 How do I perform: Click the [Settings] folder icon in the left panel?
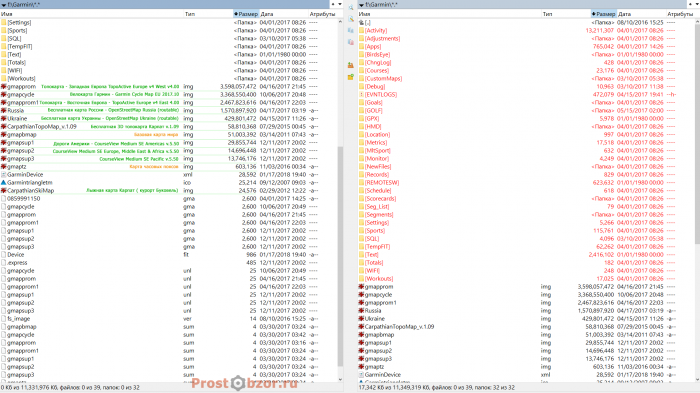[x=4, y=22]
